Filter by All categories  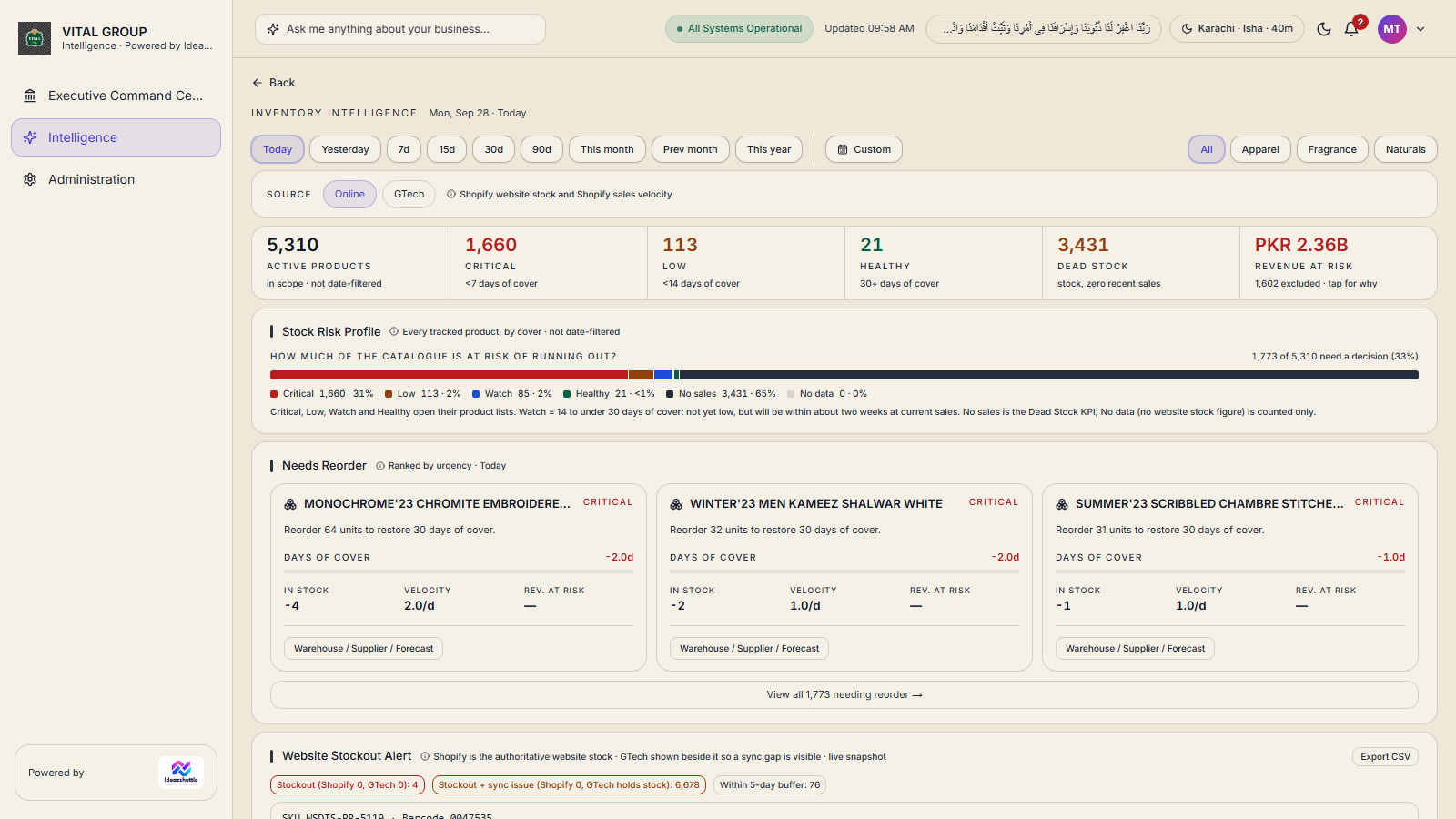coord(1207,149)
